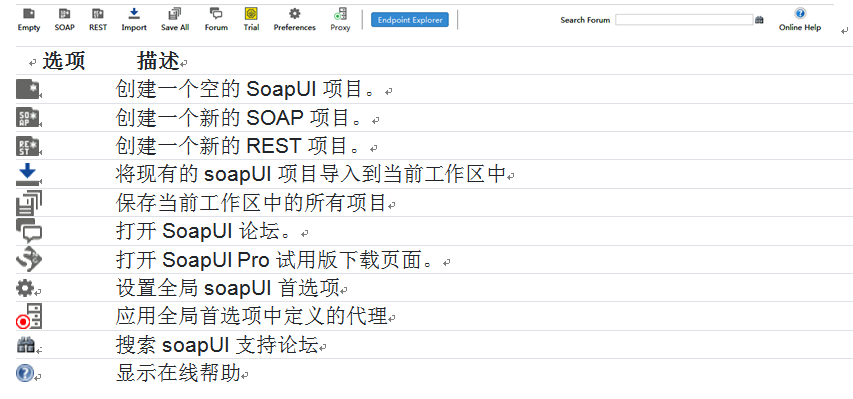
Task: Click the SoapUI Pro trial icon in the table
Action: tap(29, 259)
